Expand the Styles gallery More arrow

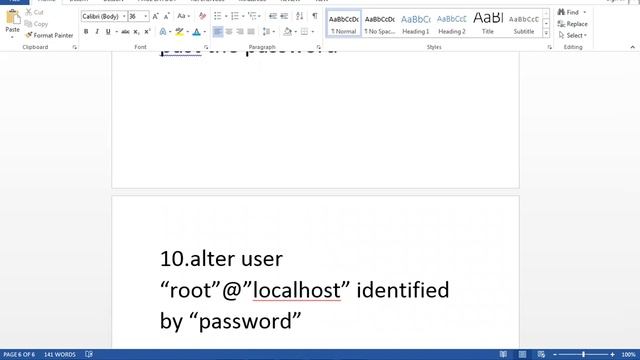(x=546, y=33)
